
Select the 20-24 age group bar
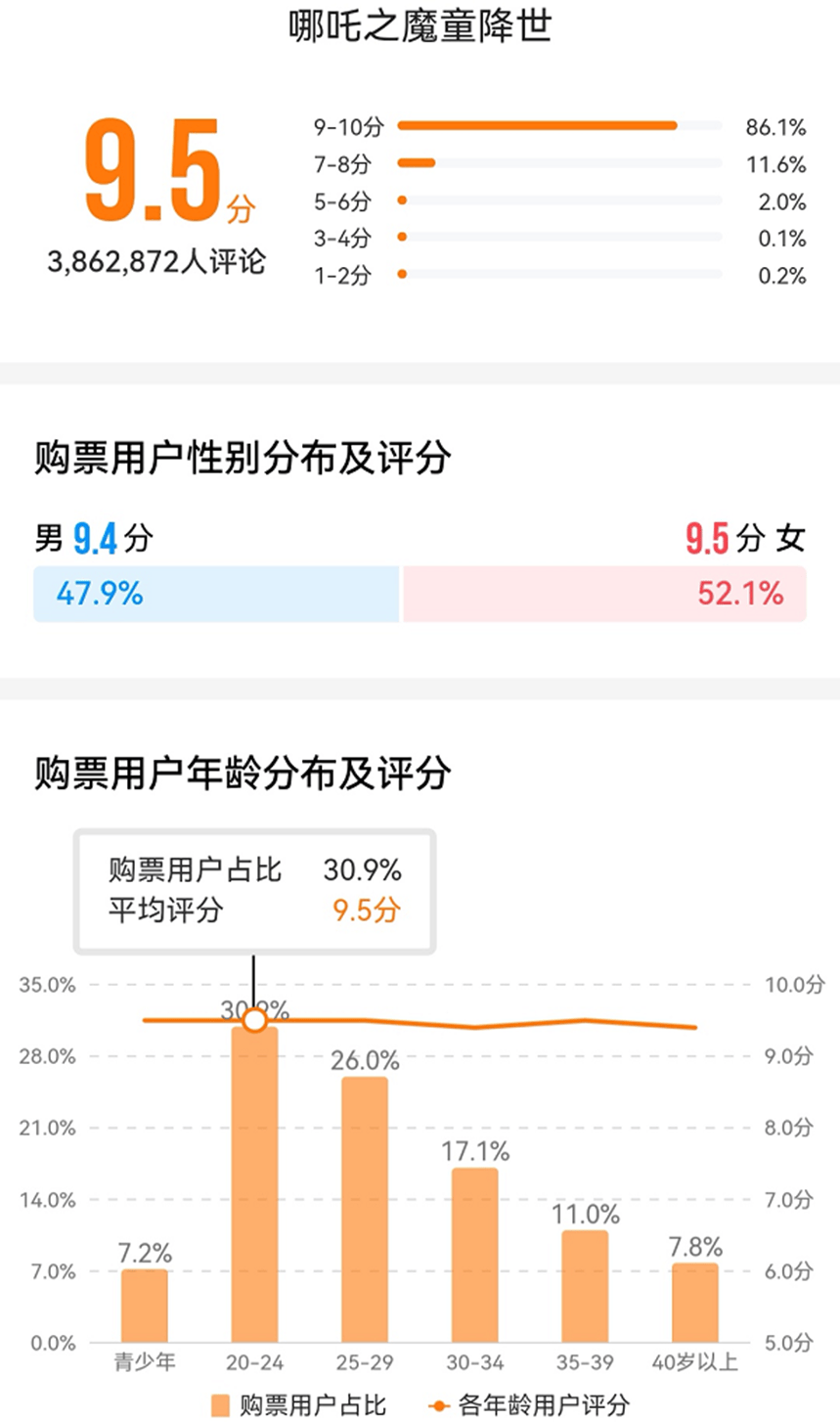pyautogui.click(x=255, y=1183)
